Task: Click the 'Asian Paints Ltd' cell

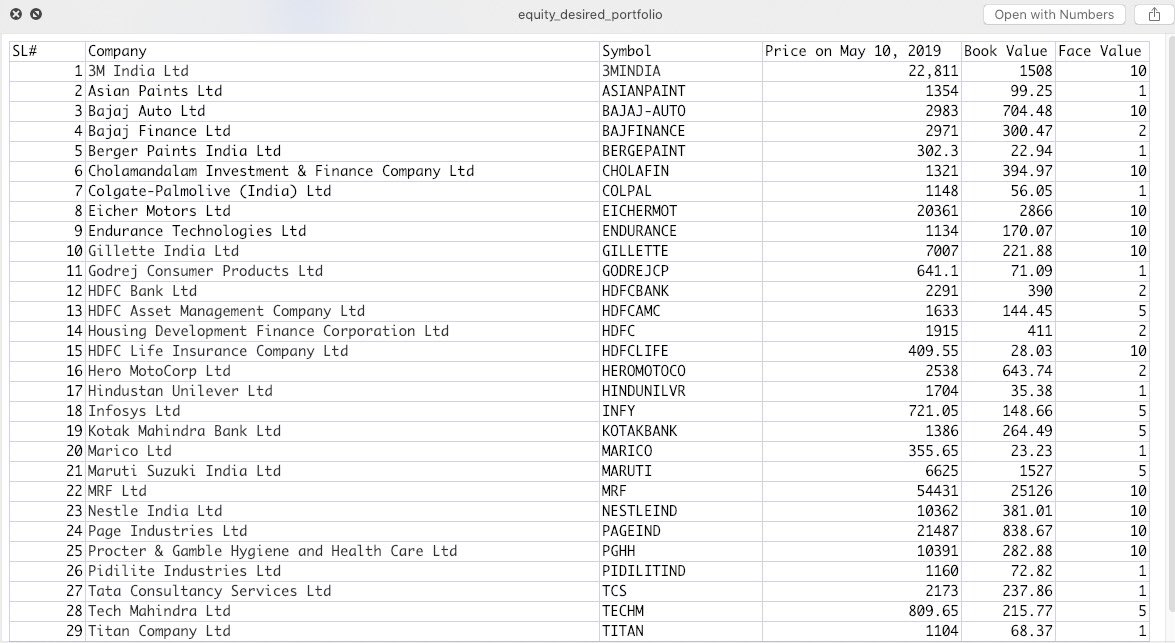Action: tap(342, 91)
